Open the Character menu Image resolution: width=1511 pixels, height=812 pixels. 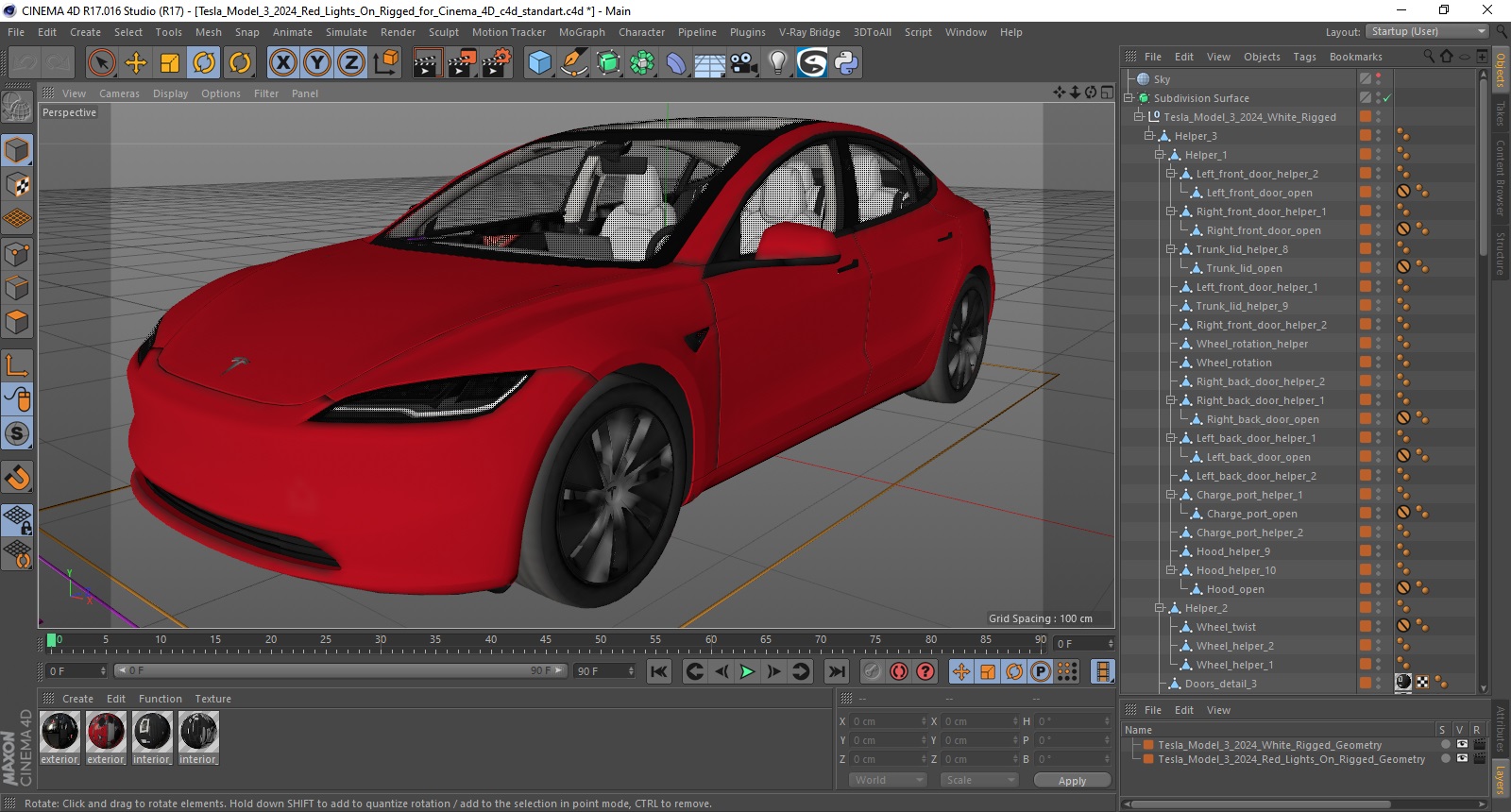click(x=641, y=32)
